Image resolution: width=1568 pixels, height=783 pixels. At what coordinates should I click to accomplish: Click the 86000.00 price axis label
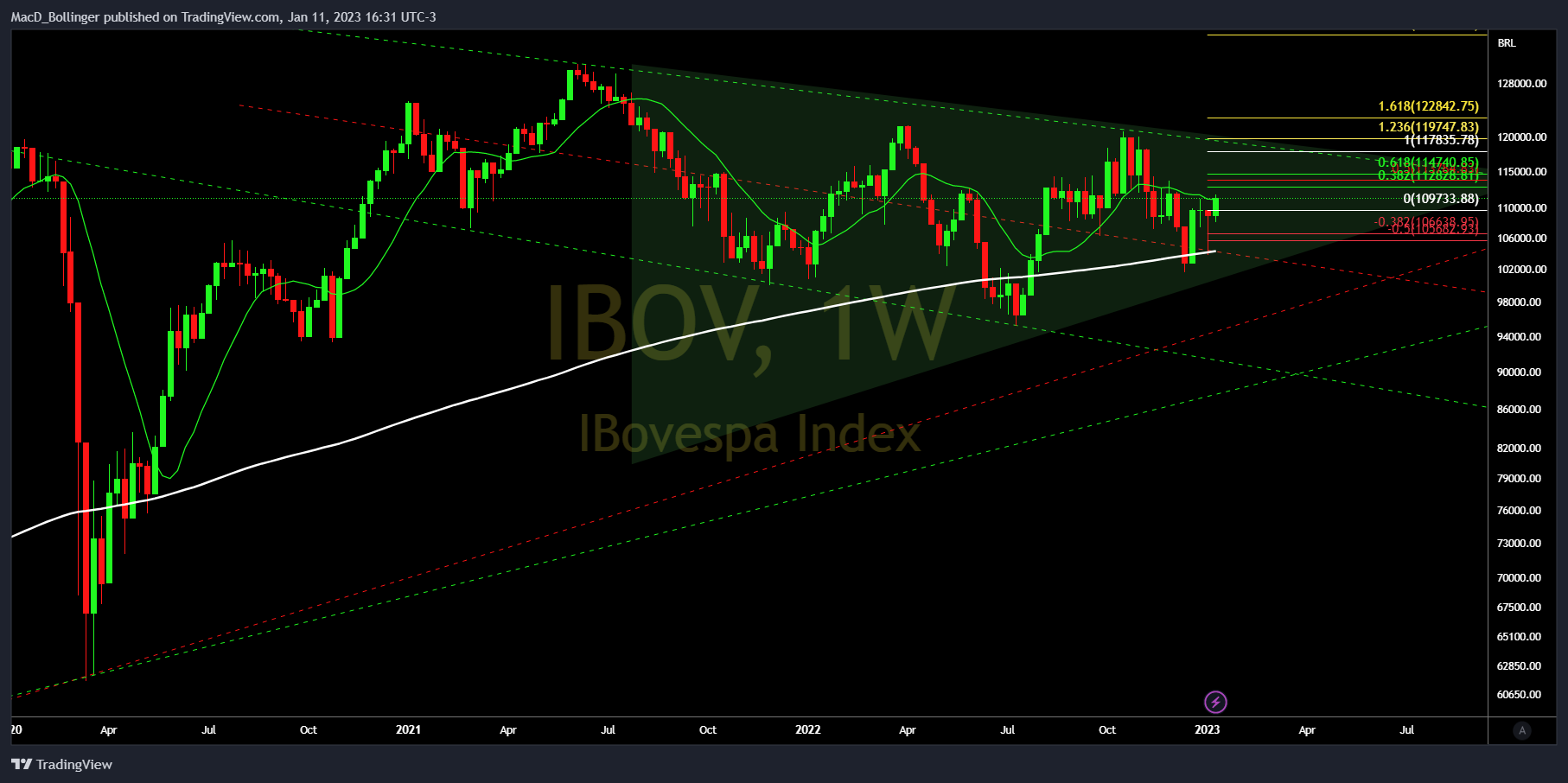(x=1520, y=410)
